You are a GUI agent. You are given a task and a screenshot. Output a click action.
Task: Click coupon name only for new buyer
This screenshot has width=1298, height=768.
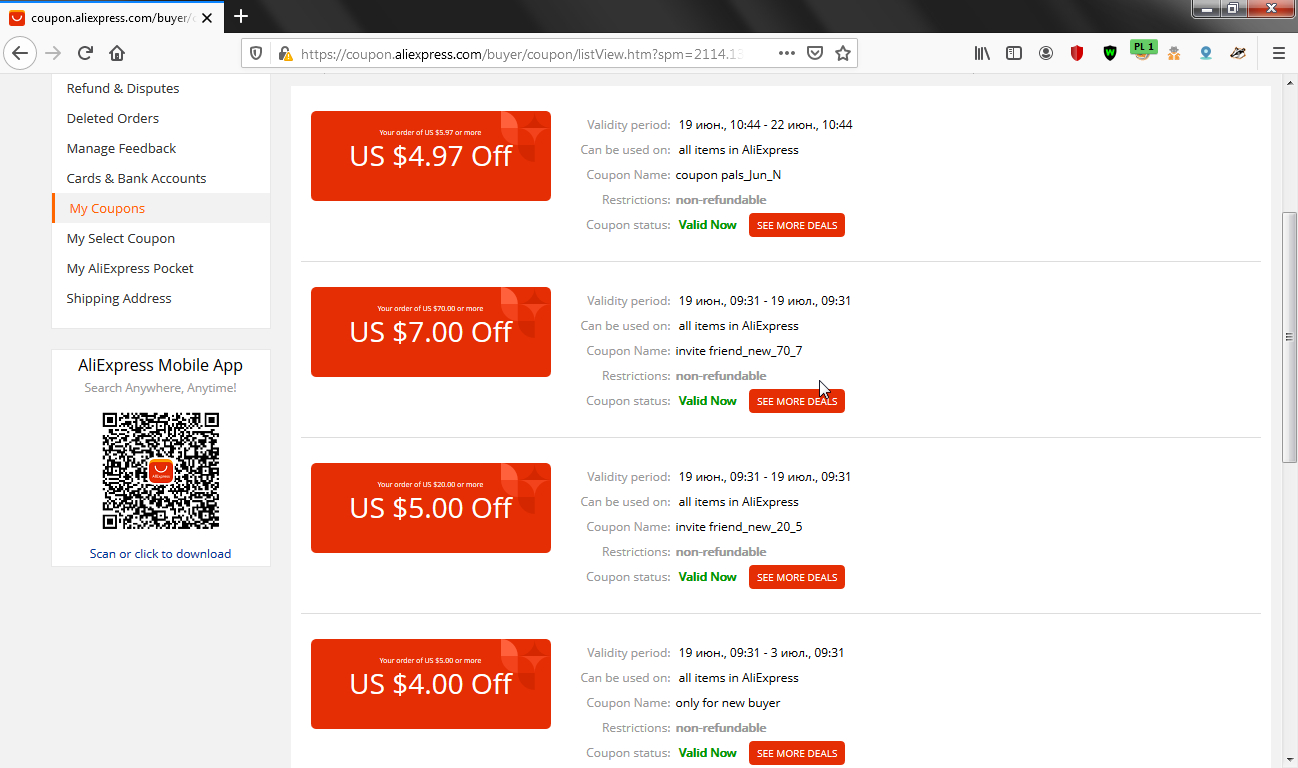pos(728,703)
